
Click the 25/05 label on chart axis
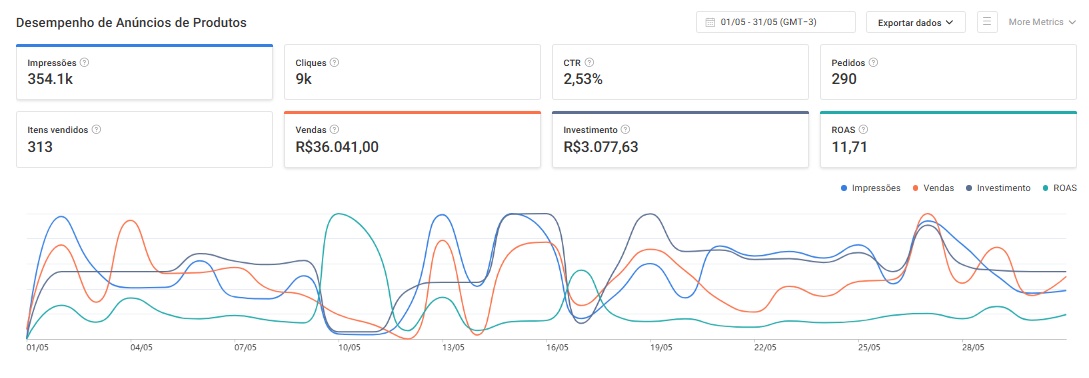(869, 346)
